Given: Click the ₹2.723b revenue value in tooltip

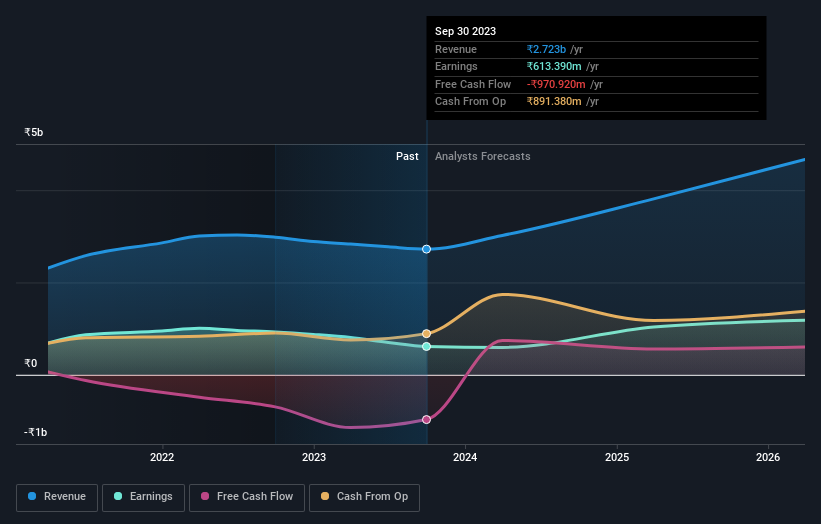Looking at the screenshot, I should pyautogui.click(x=546, y=49).
